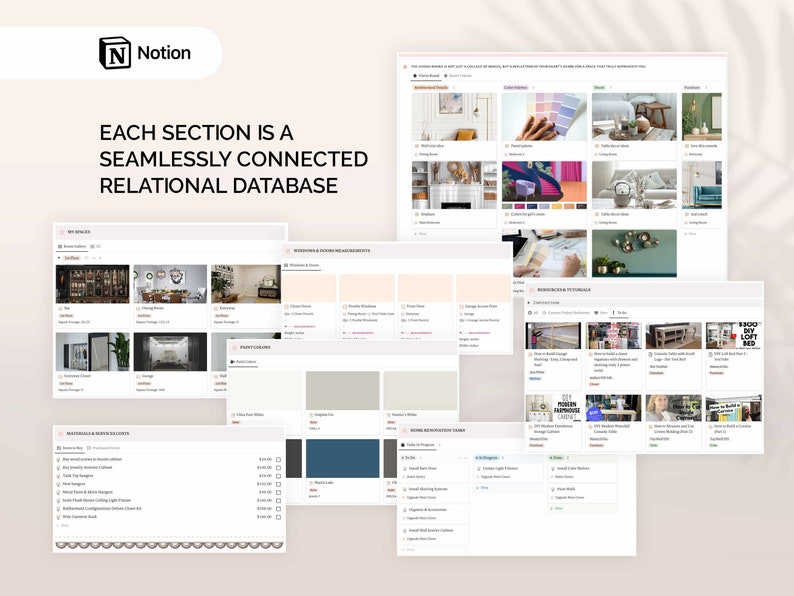Click page icon beside Wall trim idea
The width and height of the screenshot is (794, 596).
(417, 146)
